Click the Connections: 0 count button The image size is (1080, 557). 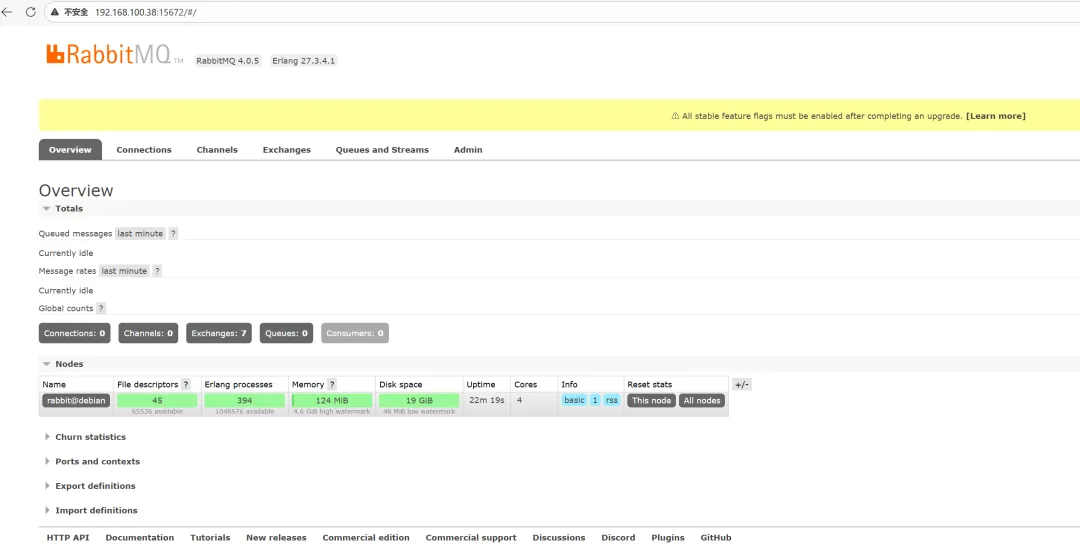74,333
